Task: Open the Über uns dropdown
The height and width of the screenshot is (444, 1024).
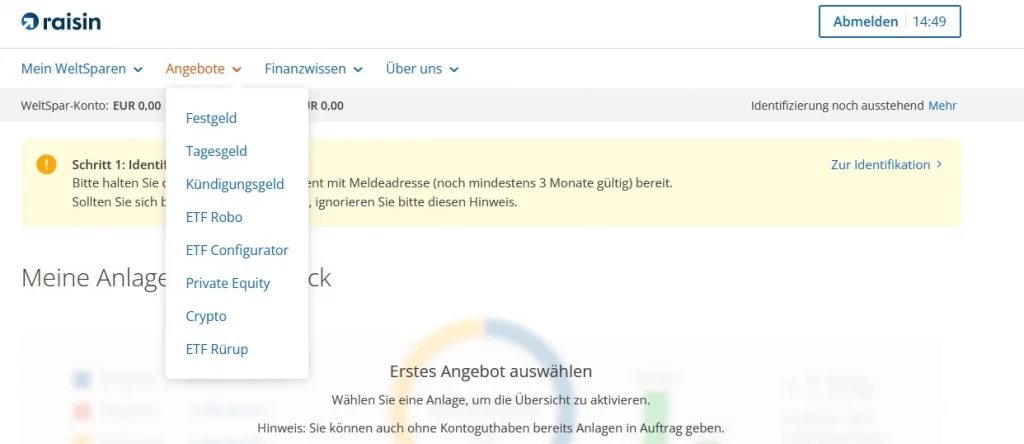Action: (422, 69)
